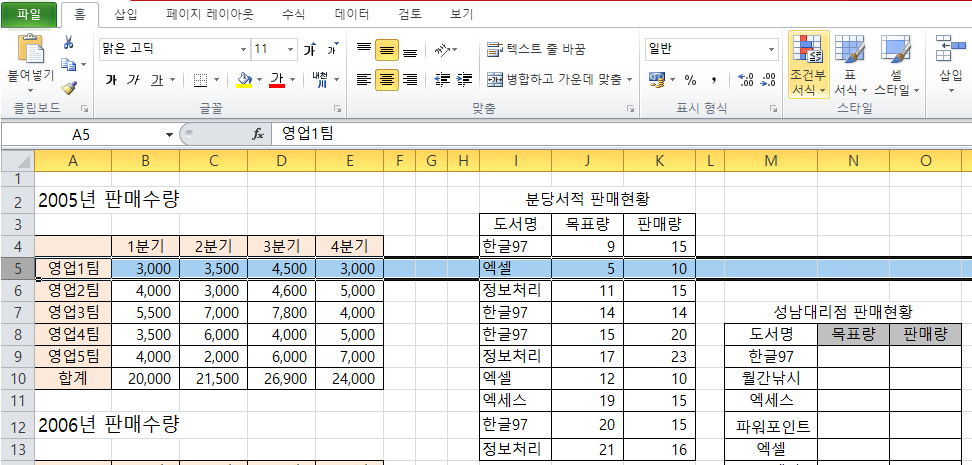
Task: Click the fx insert function icon
Action: click(258, 134)
